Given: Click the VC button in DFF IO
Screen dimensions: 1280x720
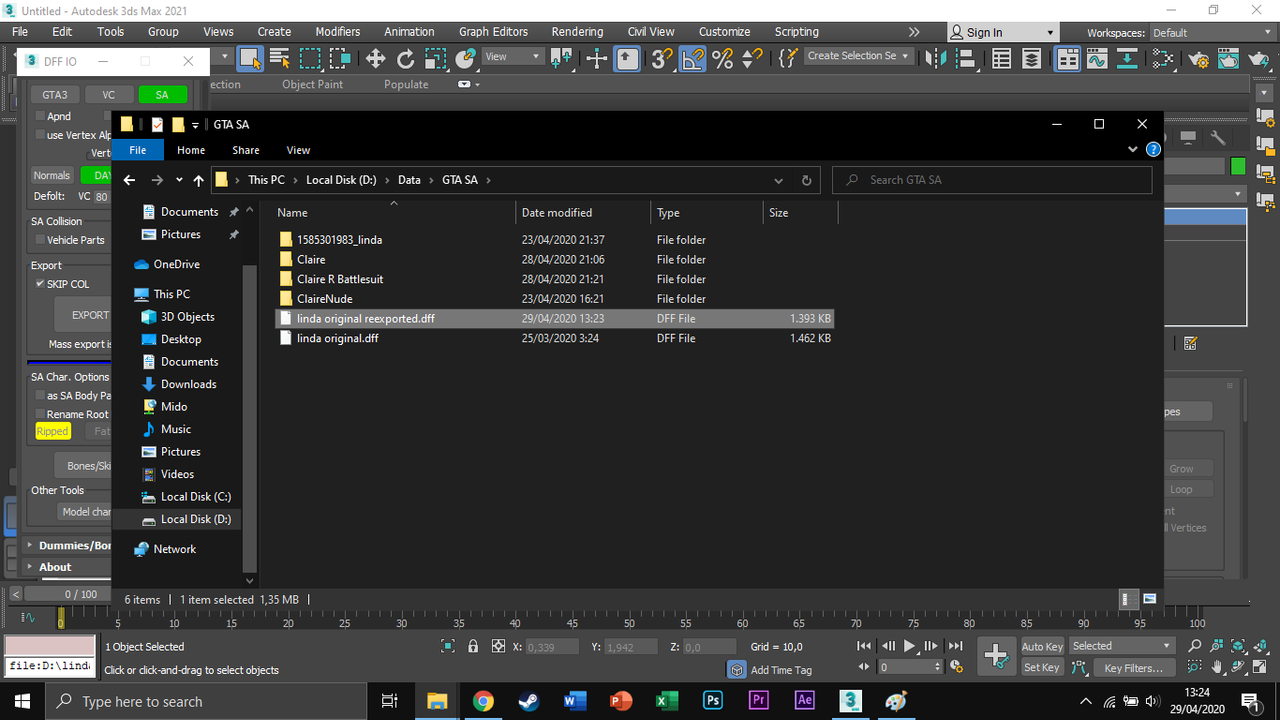Looking at the screenshot, I should (x=109, y=95).
